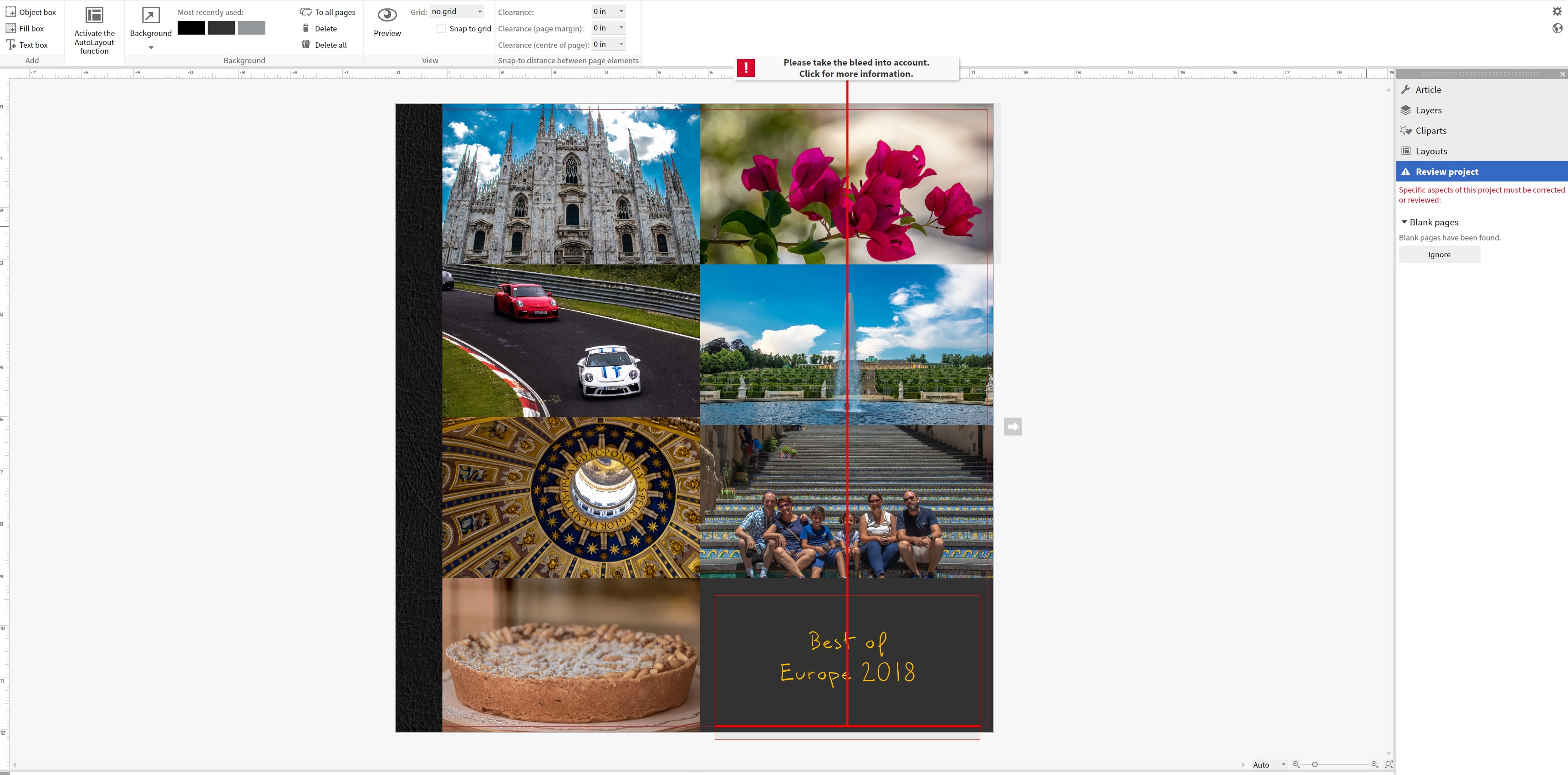1568x775 pixels.
Task: Enable Snap to grid checkbox
Action: (x=441, y=29)
